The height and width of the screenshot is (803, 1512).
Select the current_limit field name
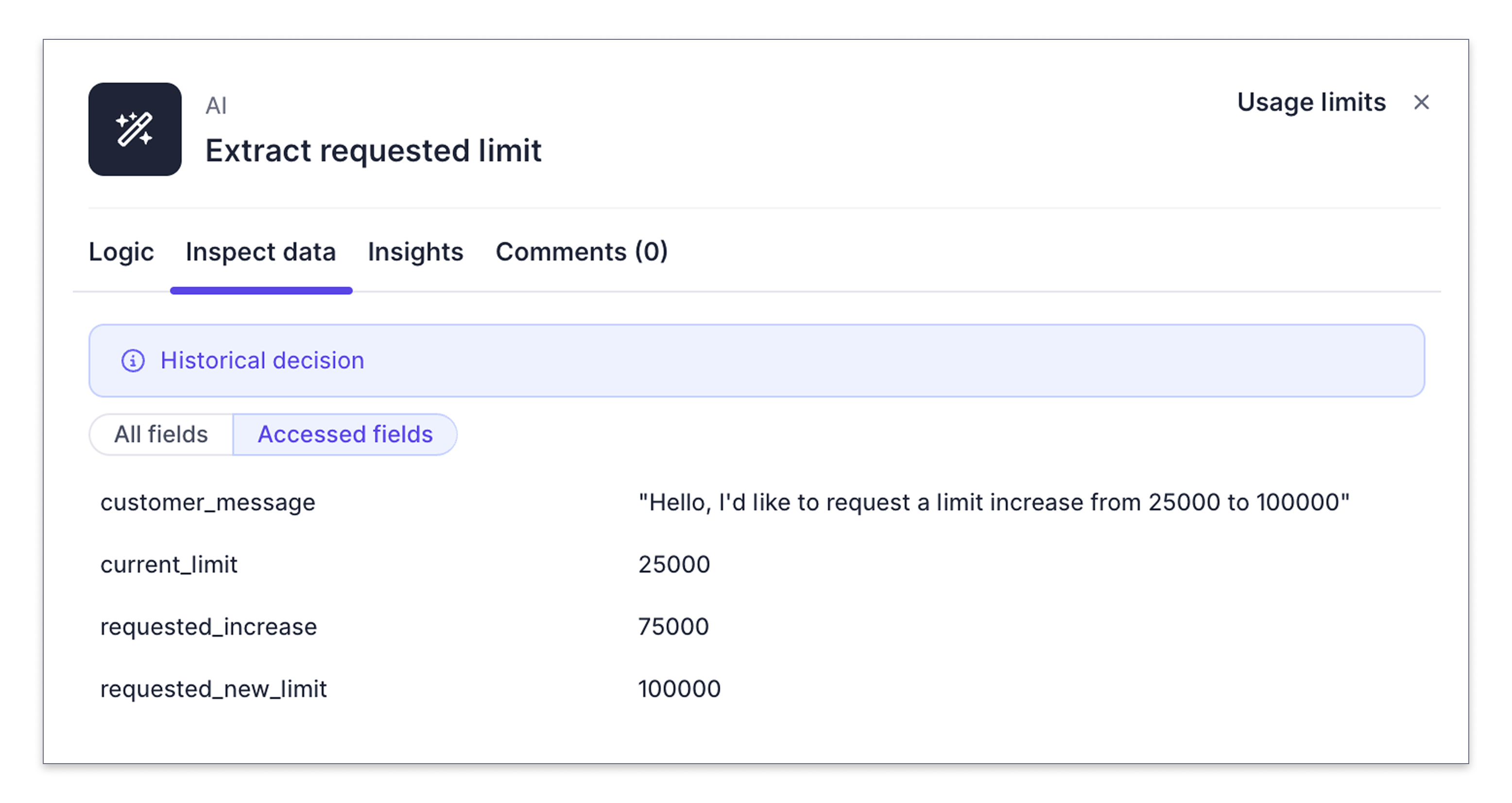point(169,565)
